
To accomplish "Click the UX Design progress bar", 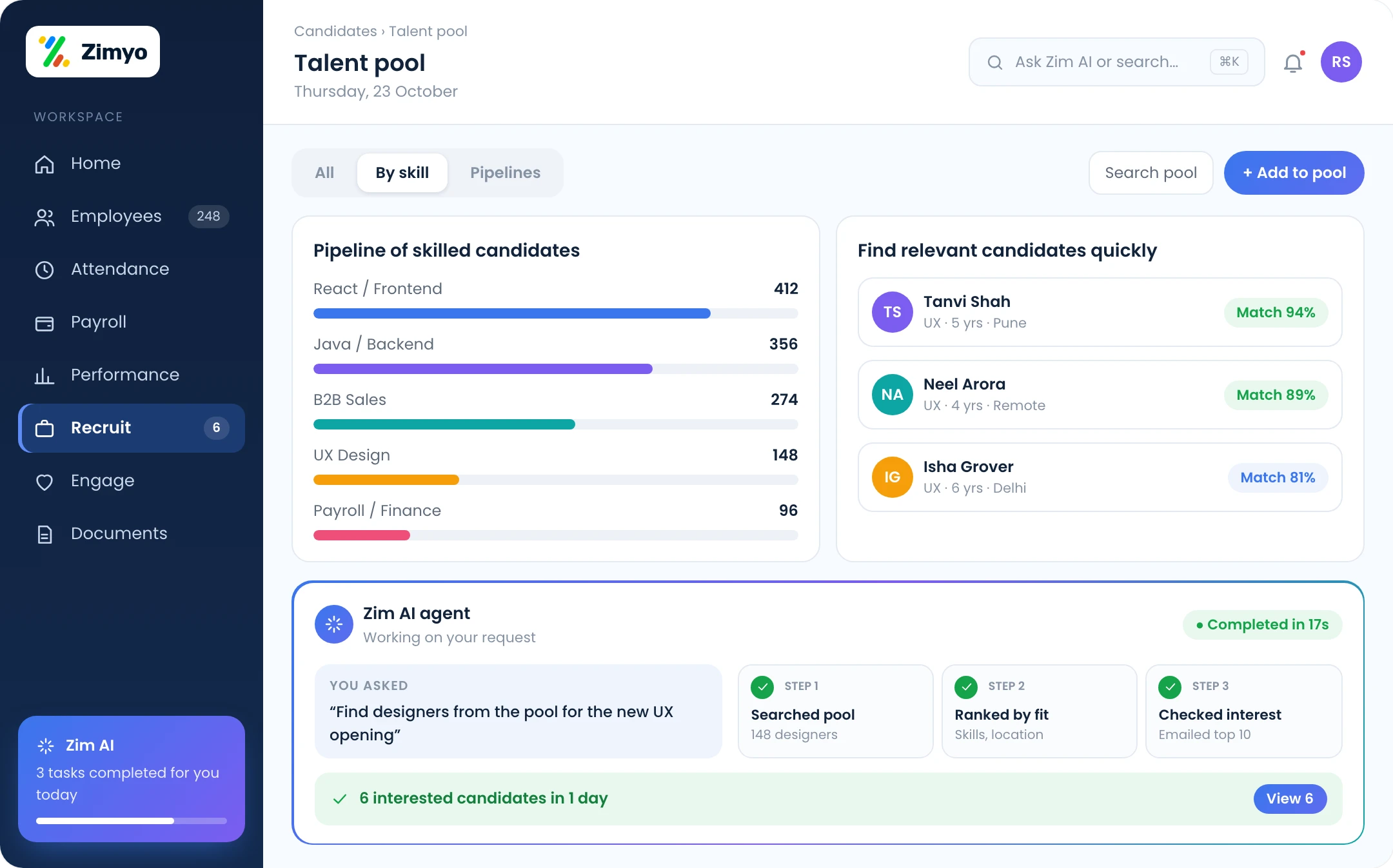I will [556, 480].
